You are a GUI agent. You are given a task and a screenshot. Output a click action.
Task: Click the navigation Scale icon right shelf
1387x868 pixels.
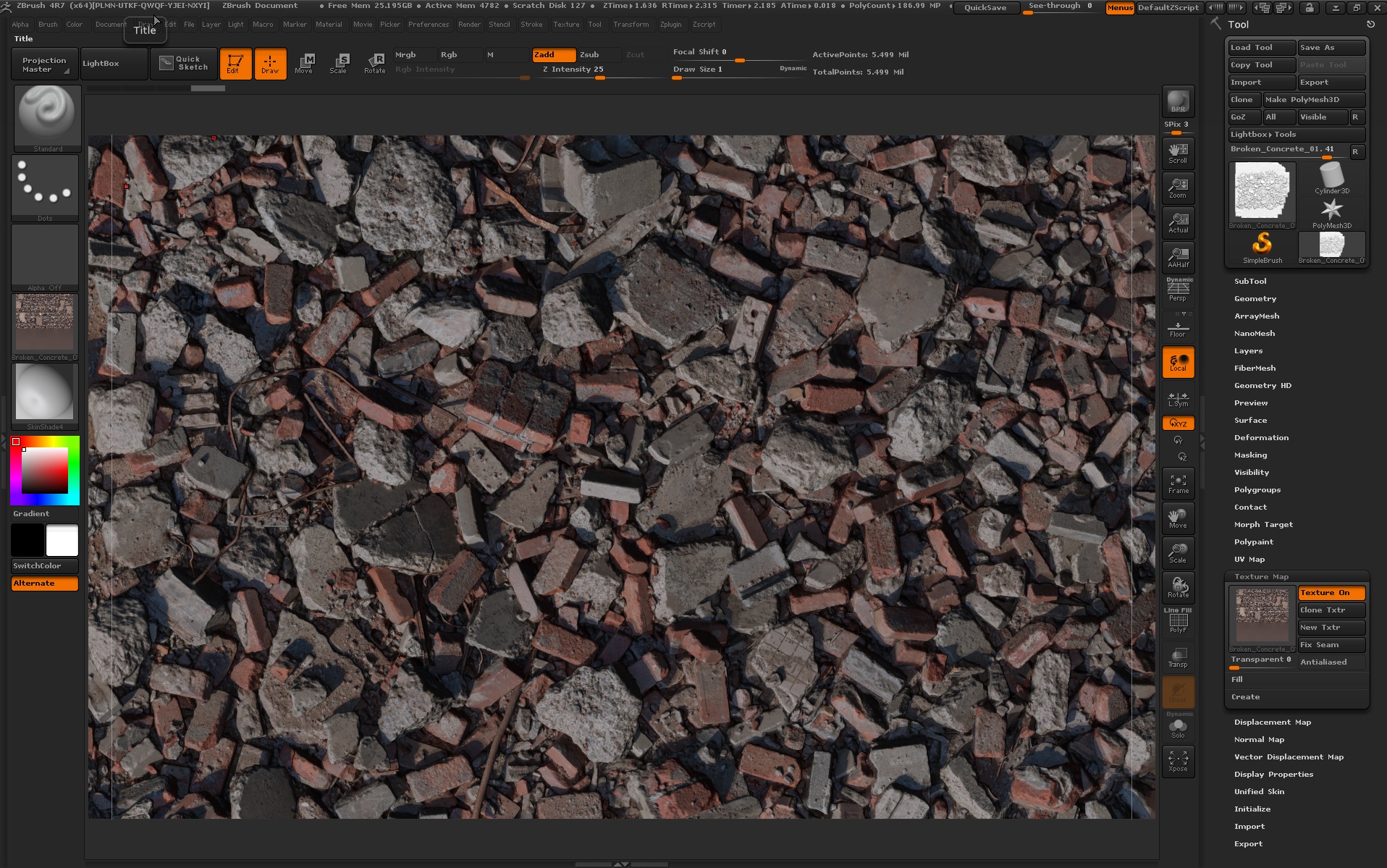pyautogui.click(x=1178, y=553)
